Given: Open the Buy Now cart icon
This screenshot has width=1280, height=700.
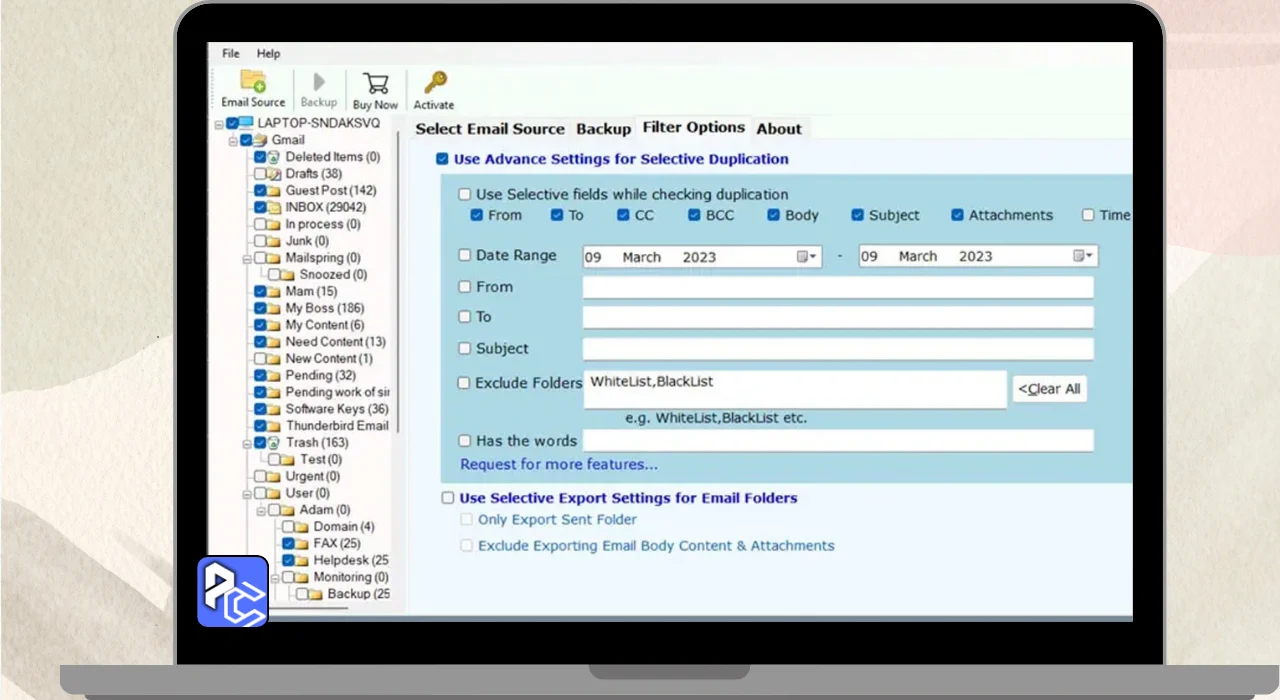Looking at the screenshot, I should pyautogui.click(x=376, y=83).
